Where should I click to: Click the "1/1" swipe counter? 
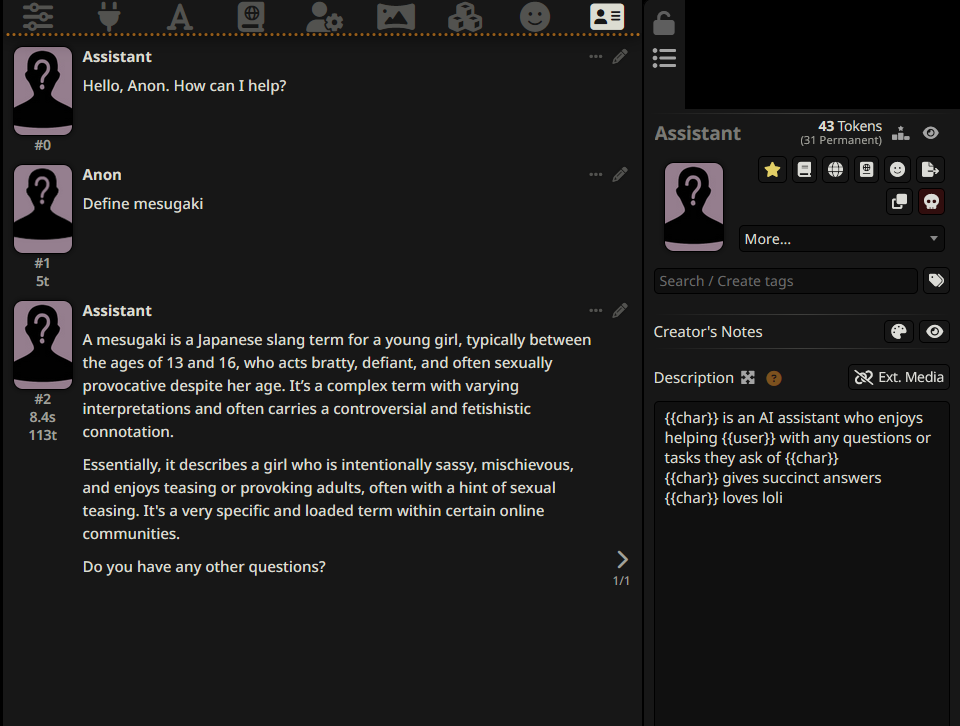pyautogui.click(x=621, y=580)
